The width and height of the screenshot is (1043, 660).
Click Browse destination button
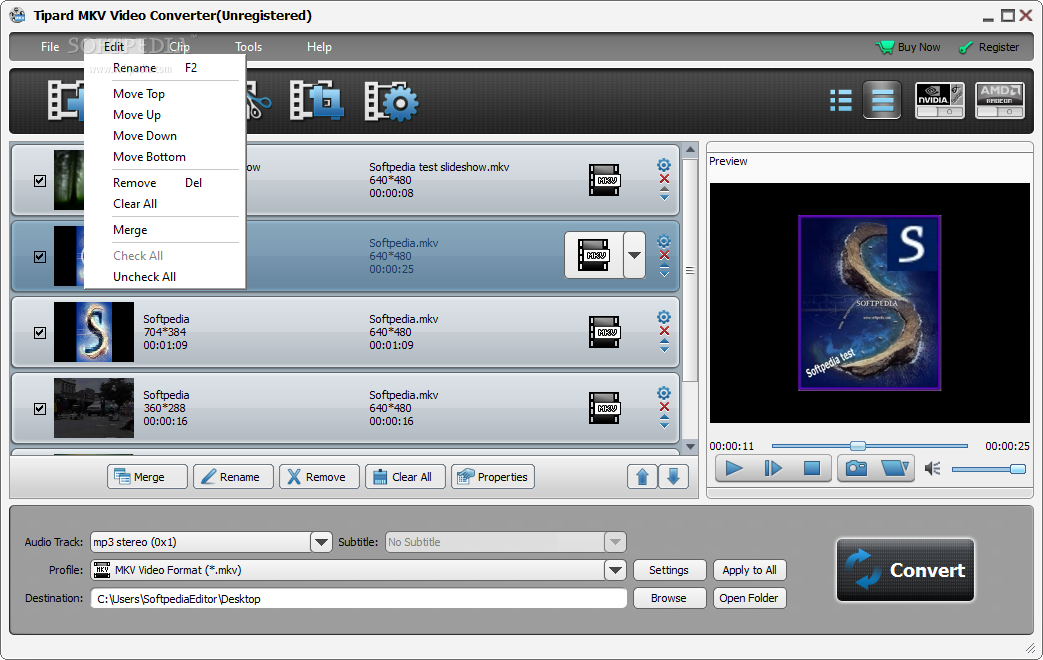pyautogui.click(x=669, y=598)
